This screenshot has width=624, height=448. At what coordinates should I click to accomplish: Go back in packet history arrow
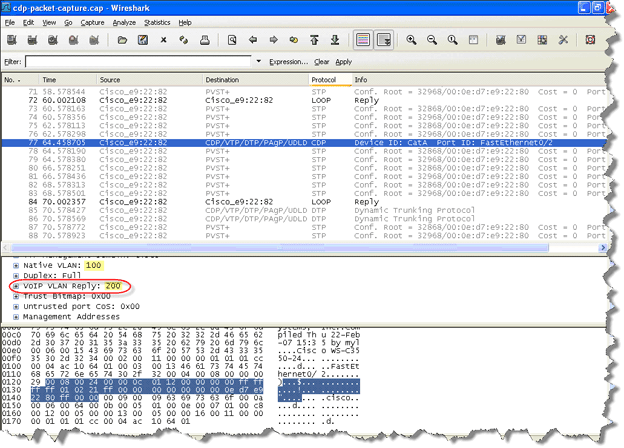253,40
